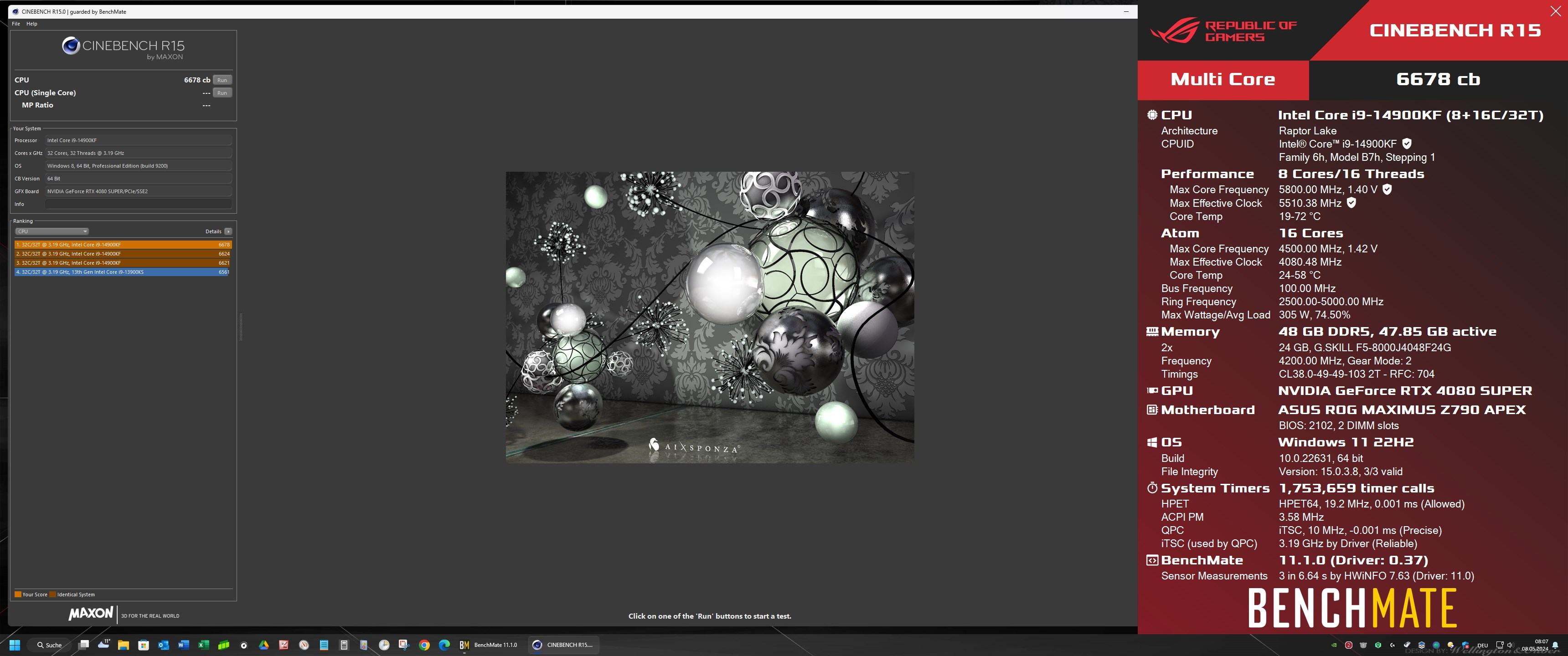This screenshot has height=656, width=1568.
Task: Launch Word from the taskbar
Action: pyautogui.click(x=183, y=645)
